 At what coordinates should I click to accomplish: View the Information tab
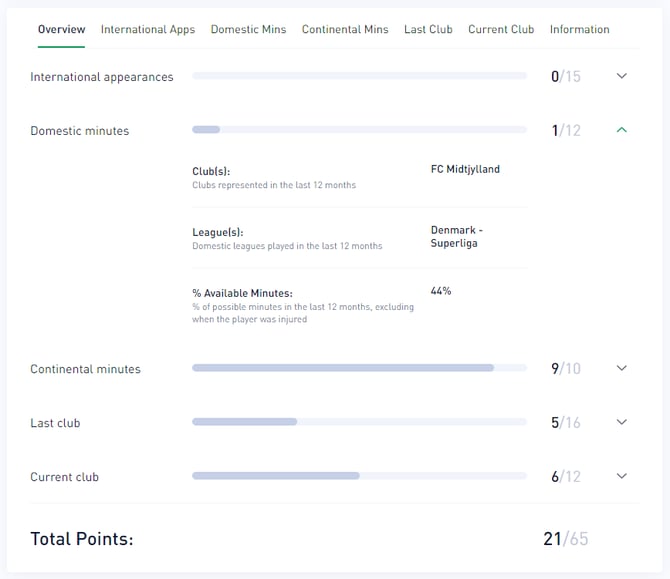point(579,29)
